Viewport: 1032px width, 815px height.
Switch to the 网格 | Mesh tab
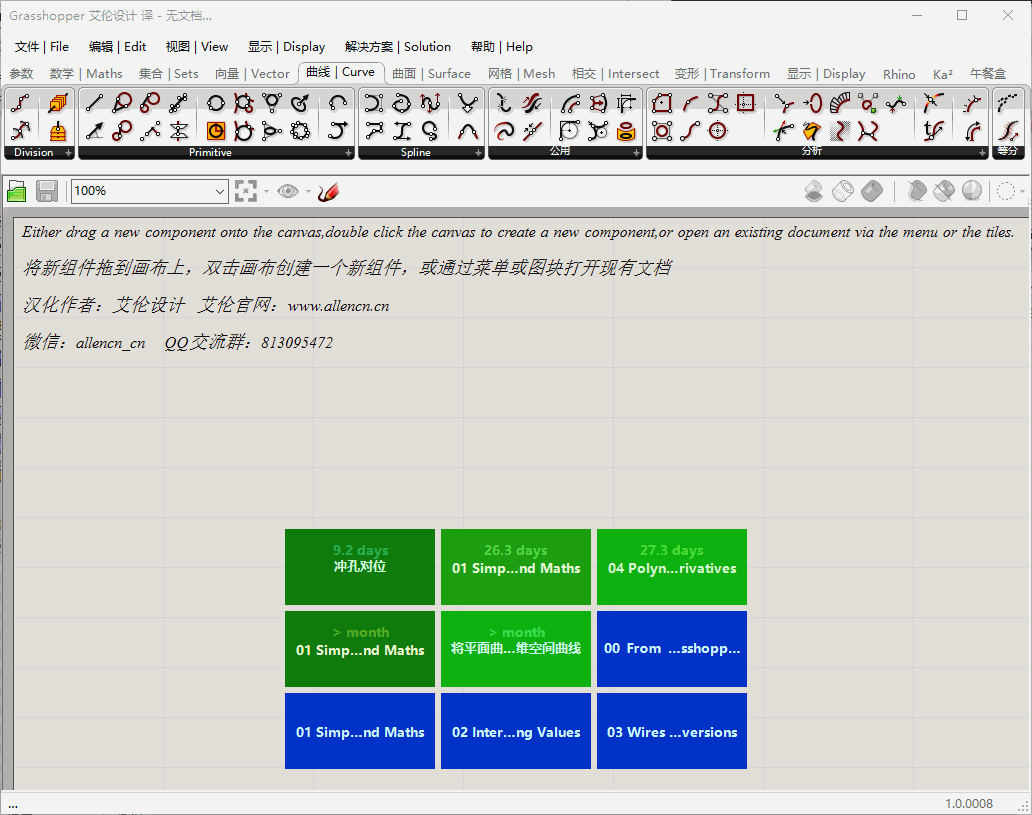tap(521, 74)
